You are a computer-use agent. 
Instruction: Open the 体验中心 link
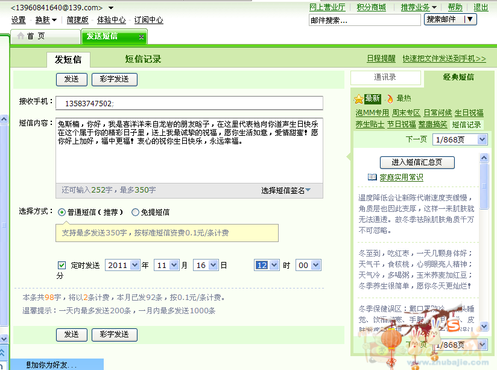111,20
